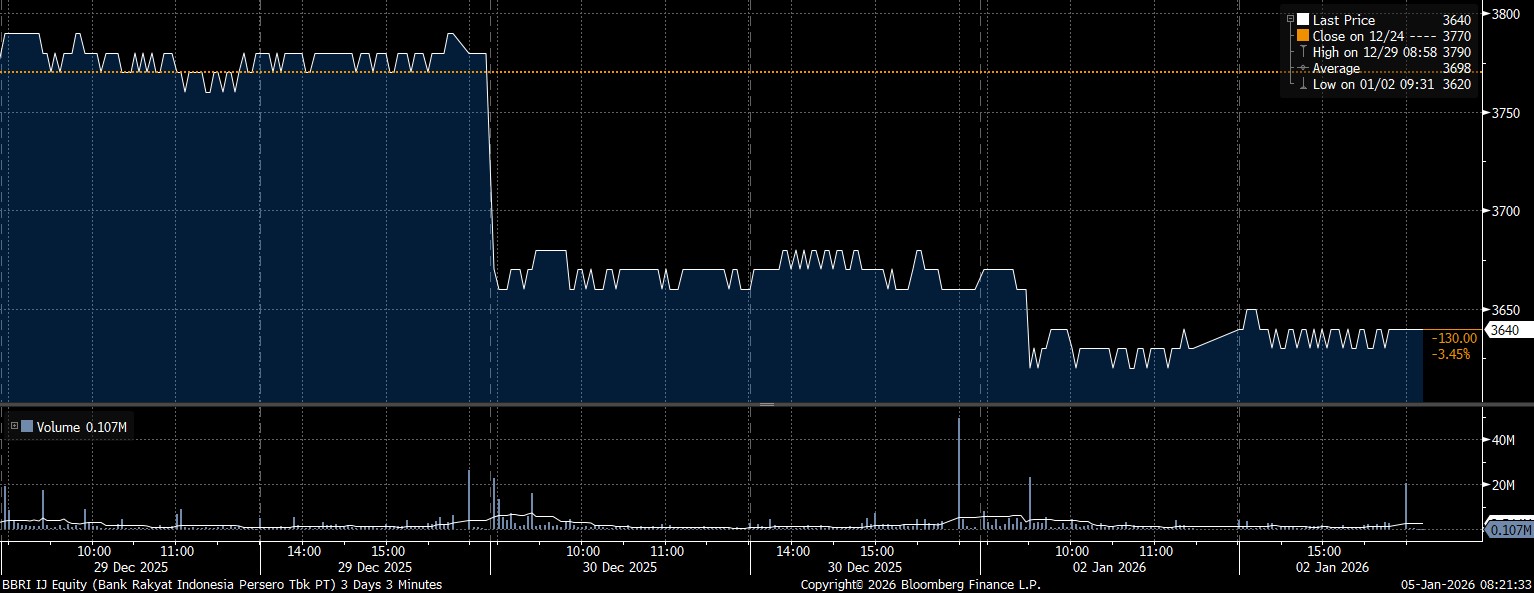Screen dimensions: 1534x593
Task: Click the tallest volume bar spike
Action: click(x=959, y=470)
